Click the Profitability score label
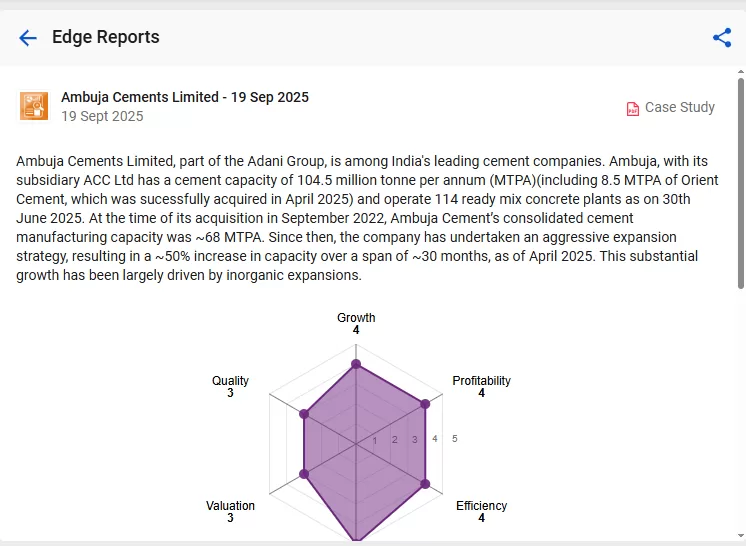The image size is (746, 546). click(481, 386)
